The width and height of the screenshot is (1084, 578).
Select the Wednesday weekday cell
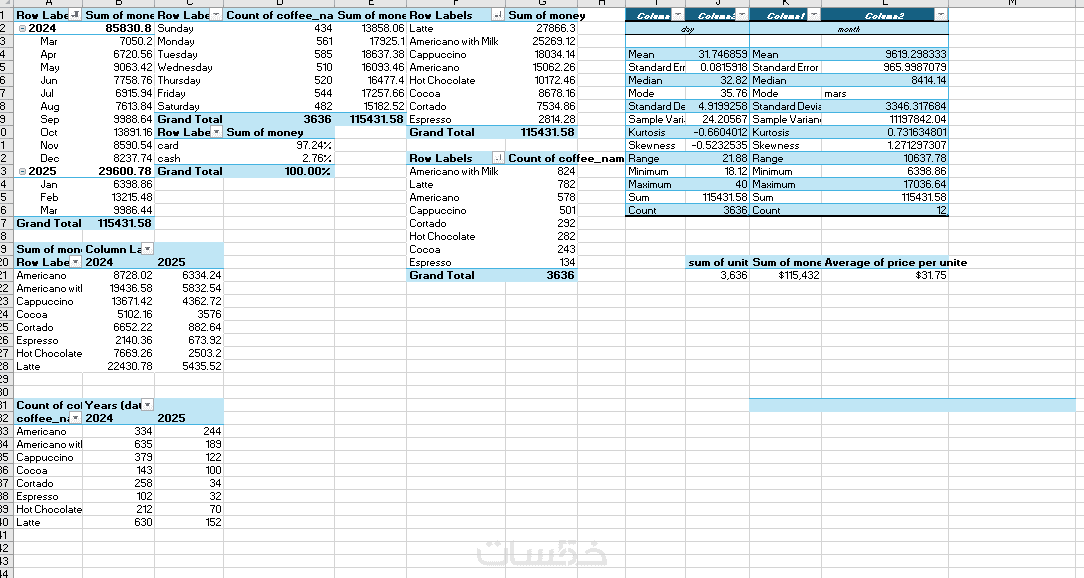point(189,67)
